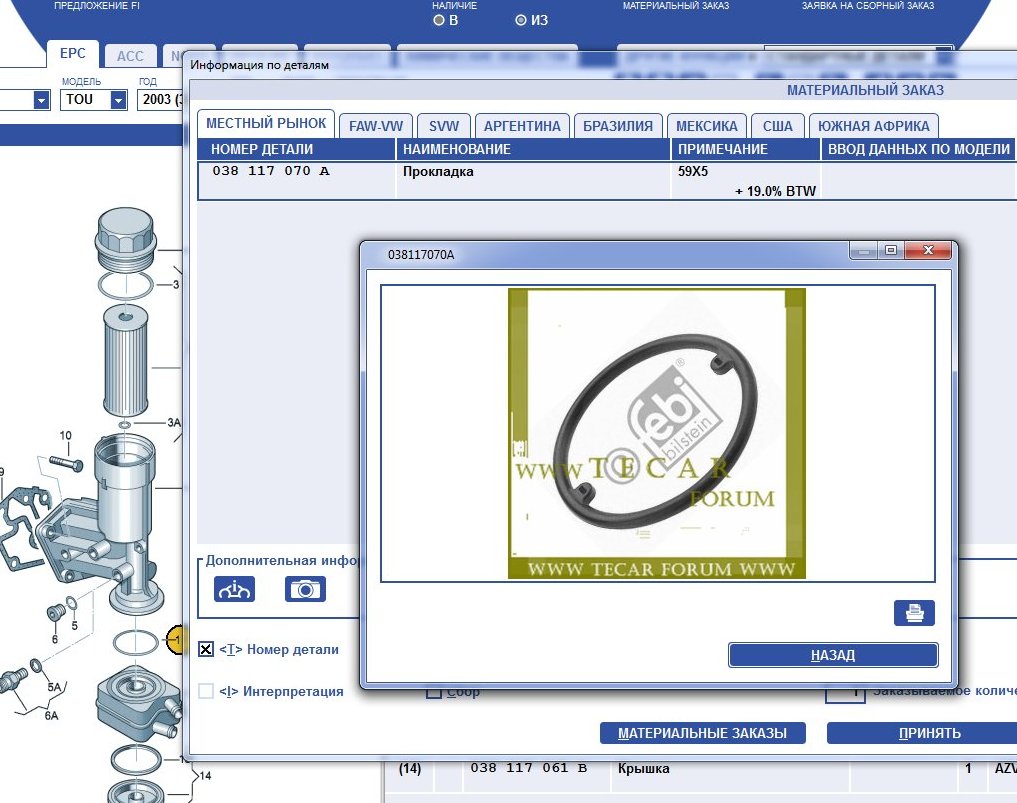
Task: Click callout number 6A on the diagram
Action: pyautogui.click(x=51, y=715)
